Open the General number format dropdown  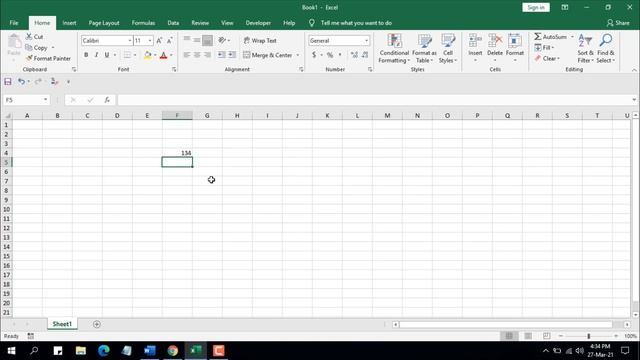point(366,40)
